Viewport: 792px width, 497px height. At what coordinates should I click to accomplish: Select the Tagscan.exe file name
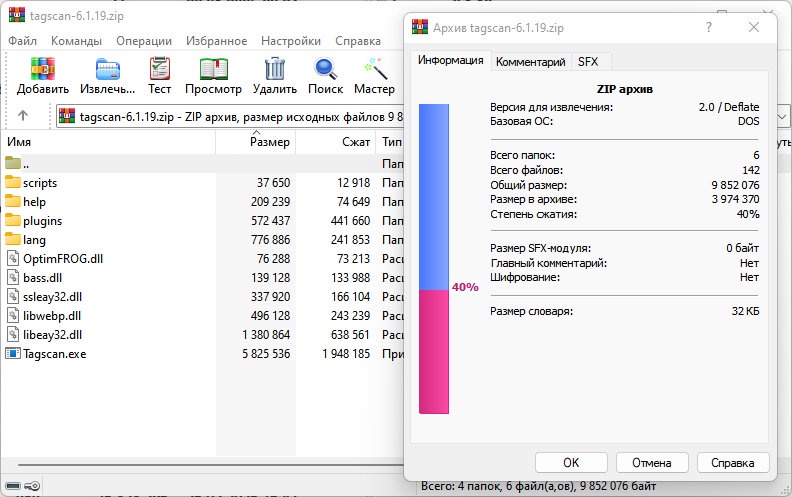55,354
